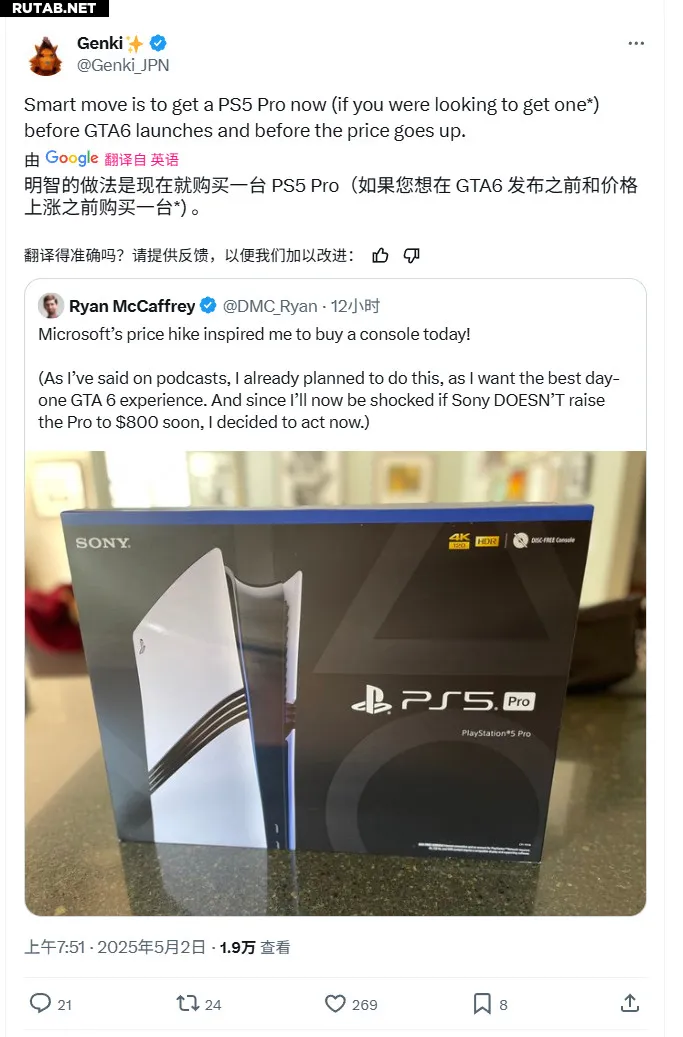Click the 翻译自 英语 translated-from label
Image resolution: width=683 pixels, height=1037 pixels.
(141, 159)
